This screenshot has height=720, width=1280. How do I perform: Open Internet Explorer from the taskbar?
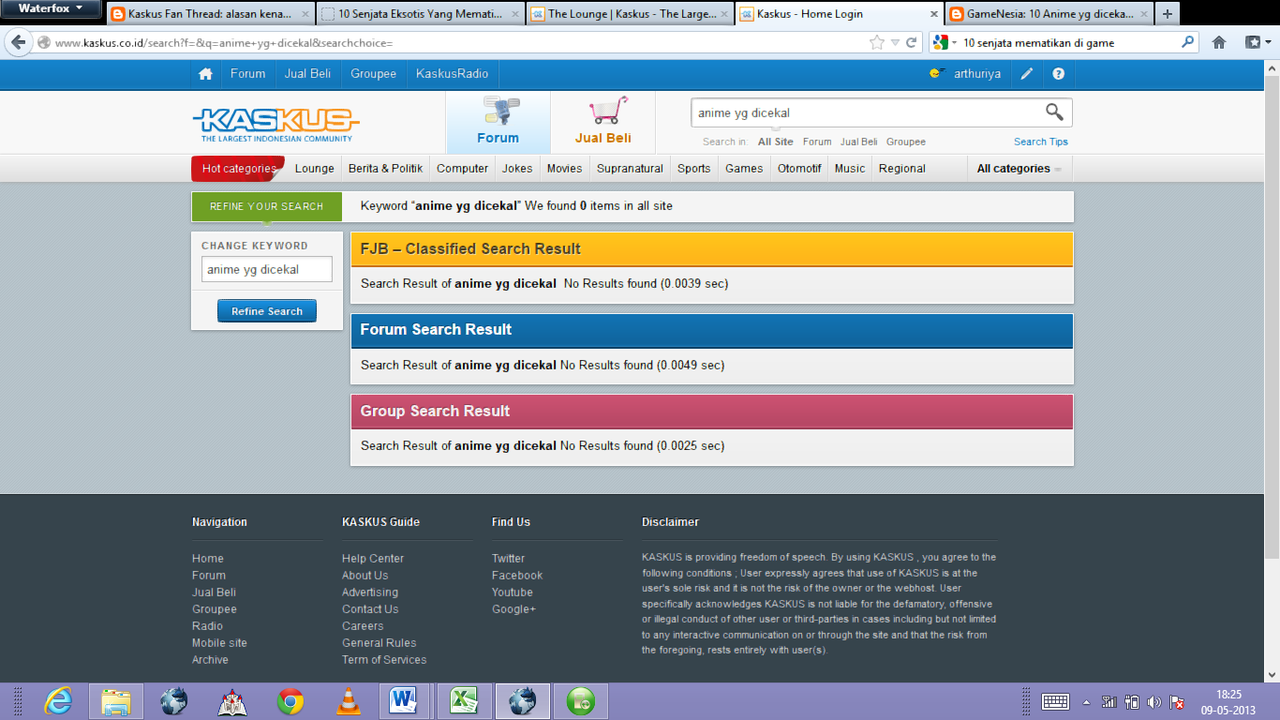pyautogui.click(x=58, y=701)
